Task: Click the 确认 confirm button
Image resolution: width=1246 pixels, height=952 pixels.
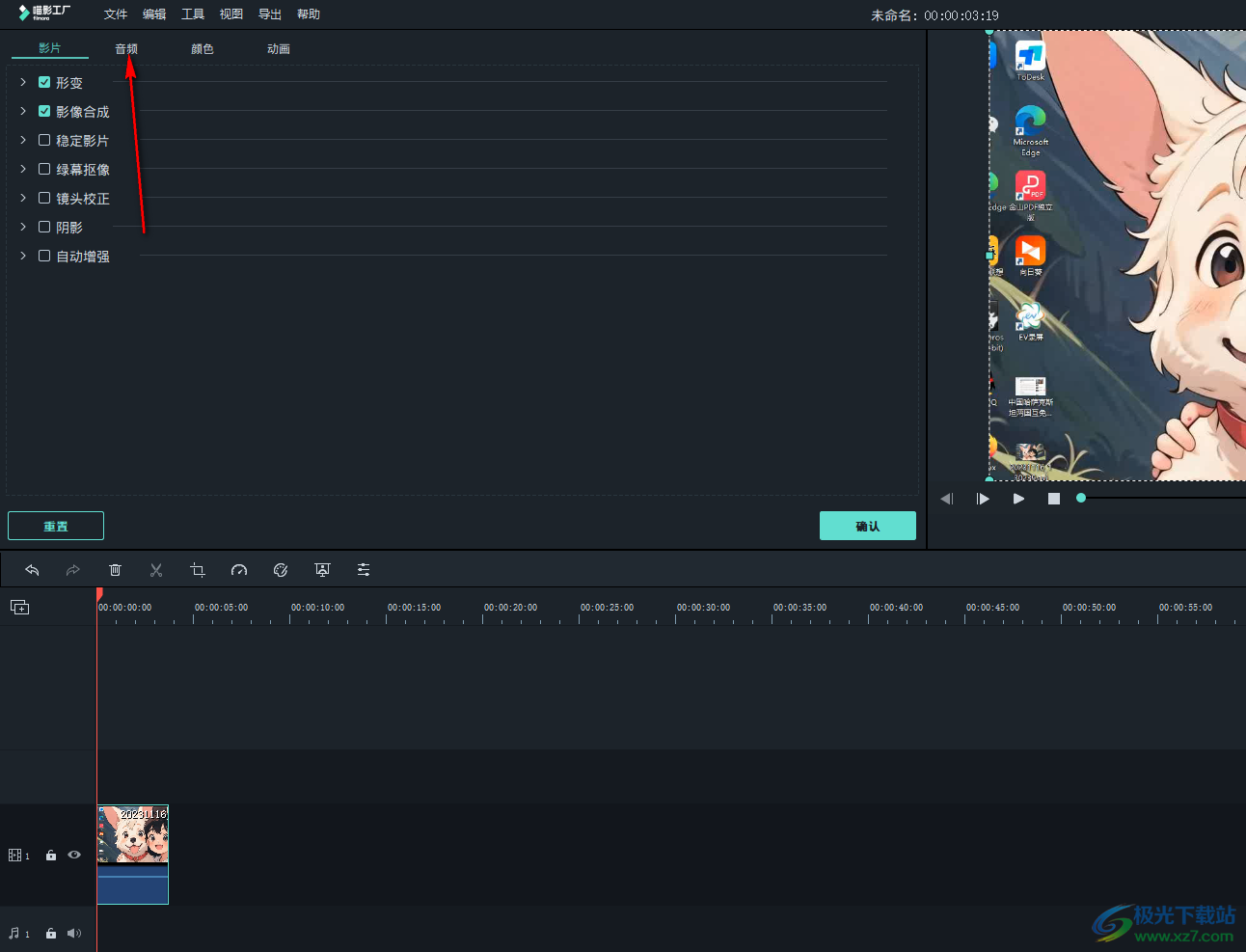Action: (x=868, y=526)
